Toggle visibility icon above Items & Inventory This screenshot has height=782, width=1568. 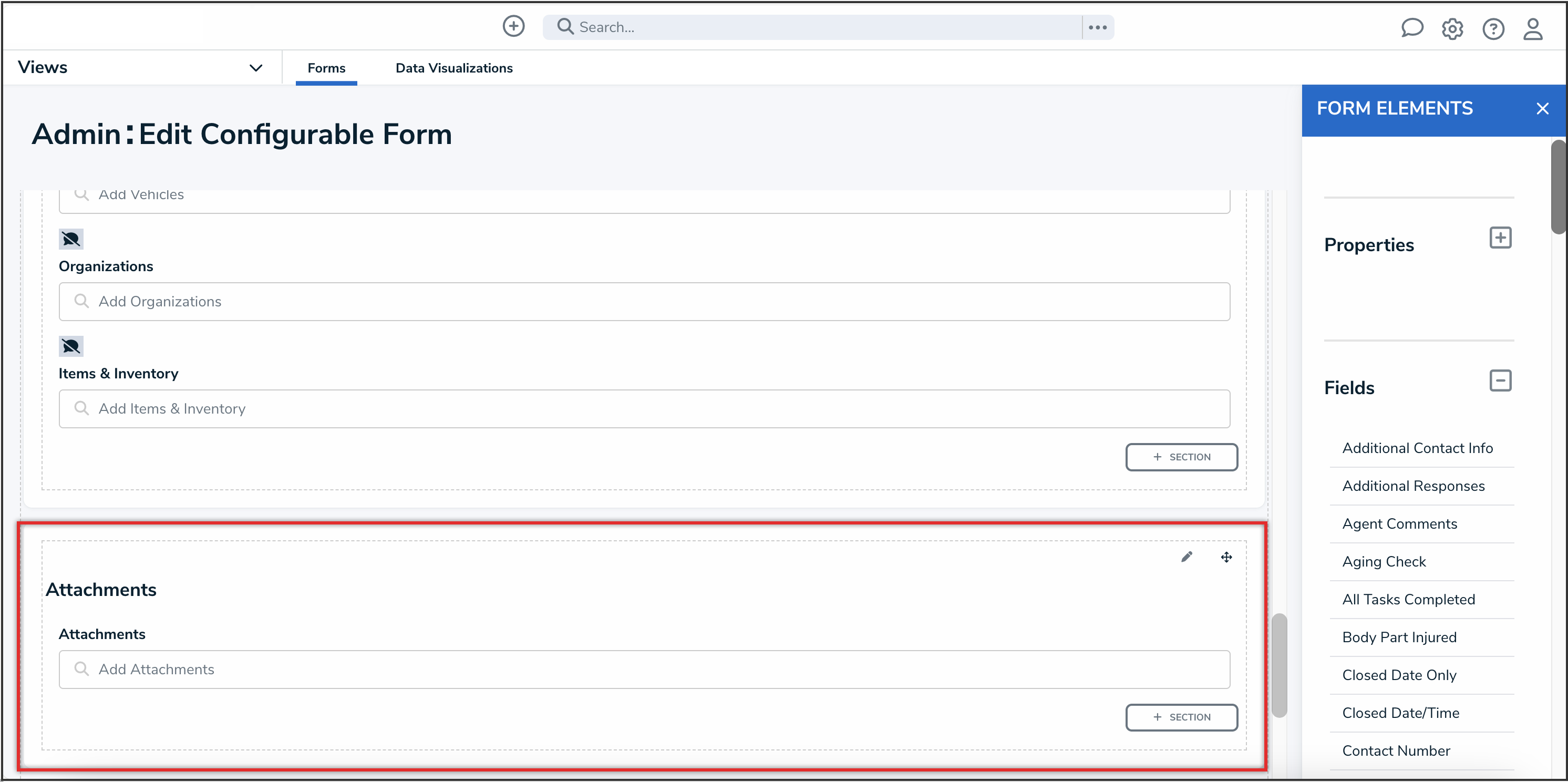70,346
